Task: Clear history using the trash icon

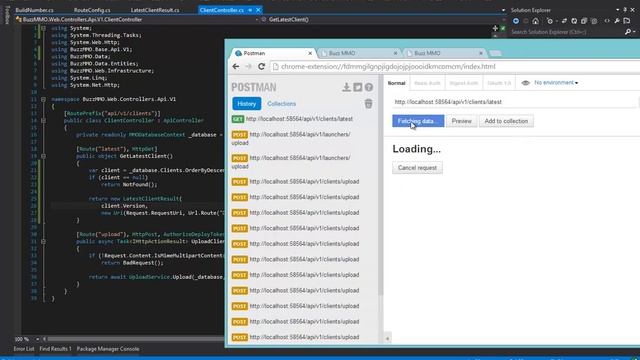Action: click(368, 104)
